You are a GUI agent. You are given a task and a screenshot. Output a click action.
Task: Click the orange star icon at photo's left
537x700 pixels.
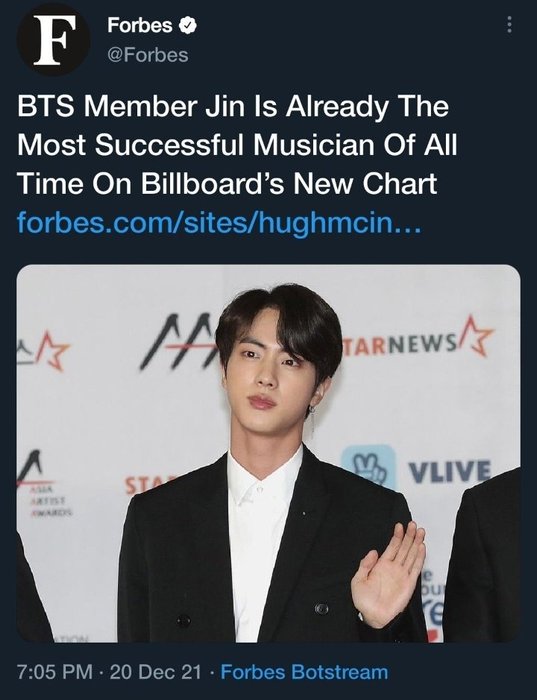(x=53, y=351)
